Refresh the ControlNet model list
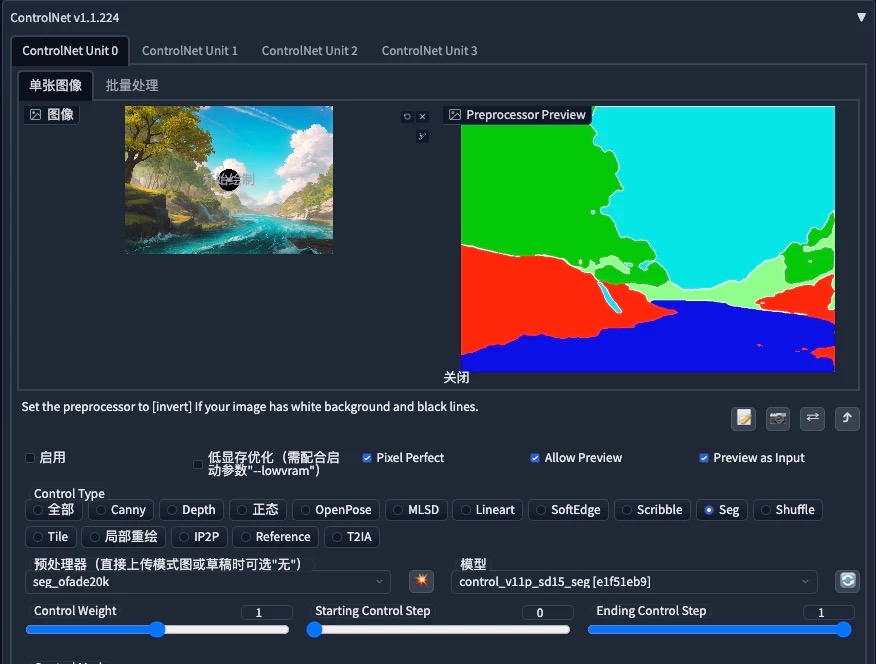The height and width of the screenshot is (664, 876). 847,581
